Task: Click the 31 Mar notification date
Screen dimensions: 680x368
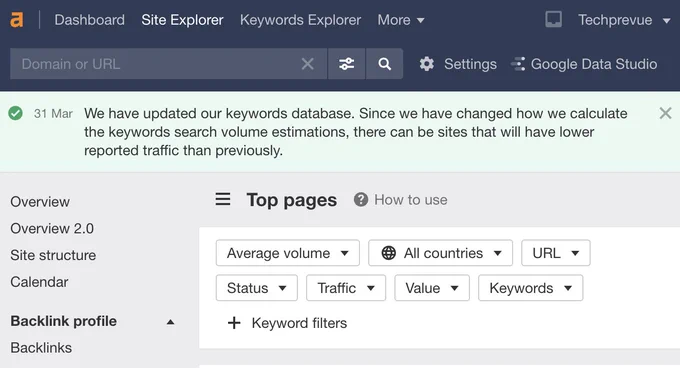Action: [x=53, y=114]
